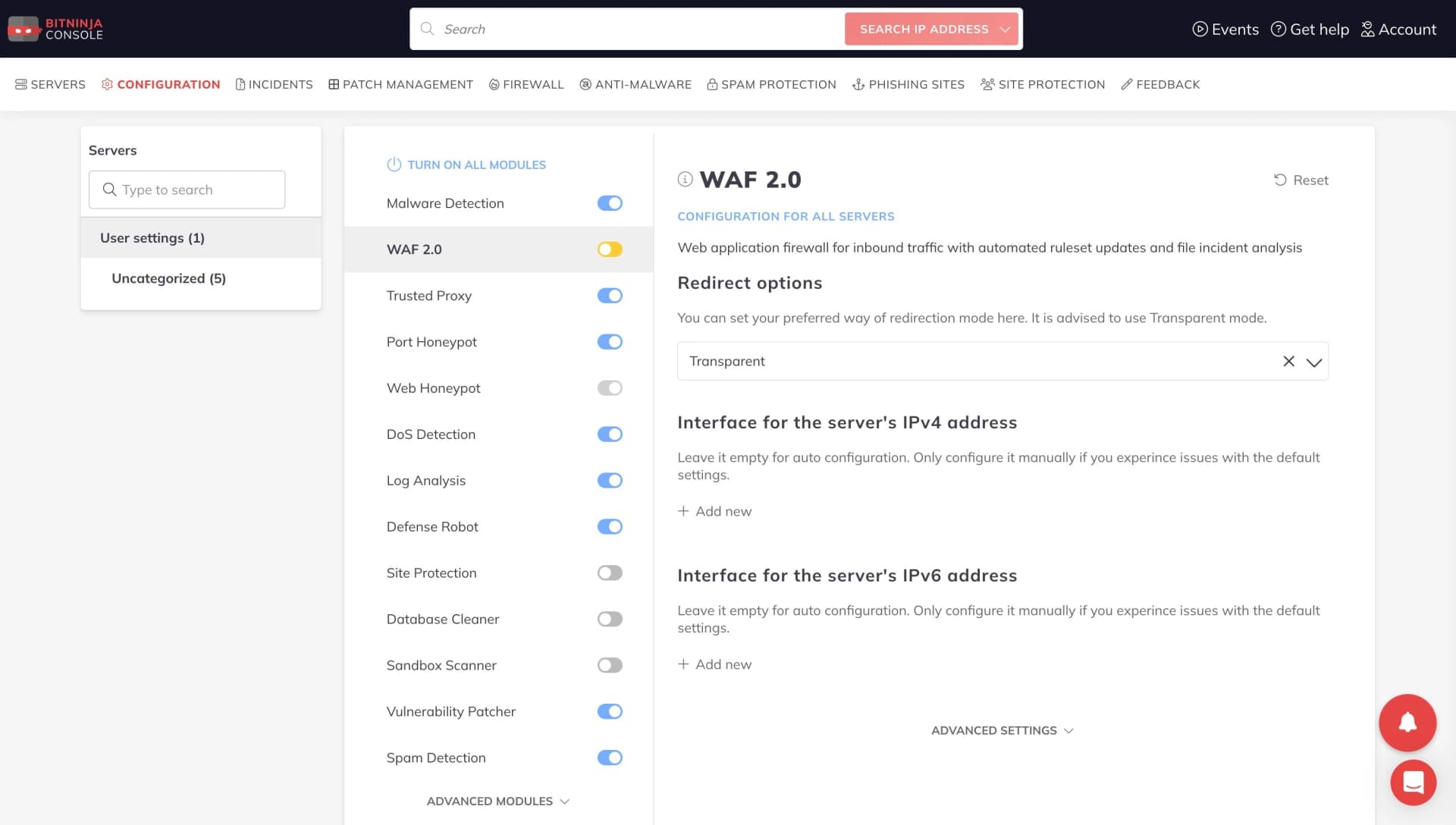Select the Phishing Sites anchor icon
The image size is (1456, 825).
(x=858, y=84)
